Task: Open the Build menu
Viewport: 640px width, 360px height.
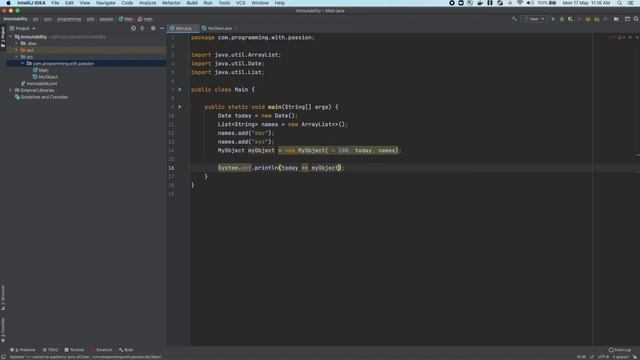Action: 192,3
